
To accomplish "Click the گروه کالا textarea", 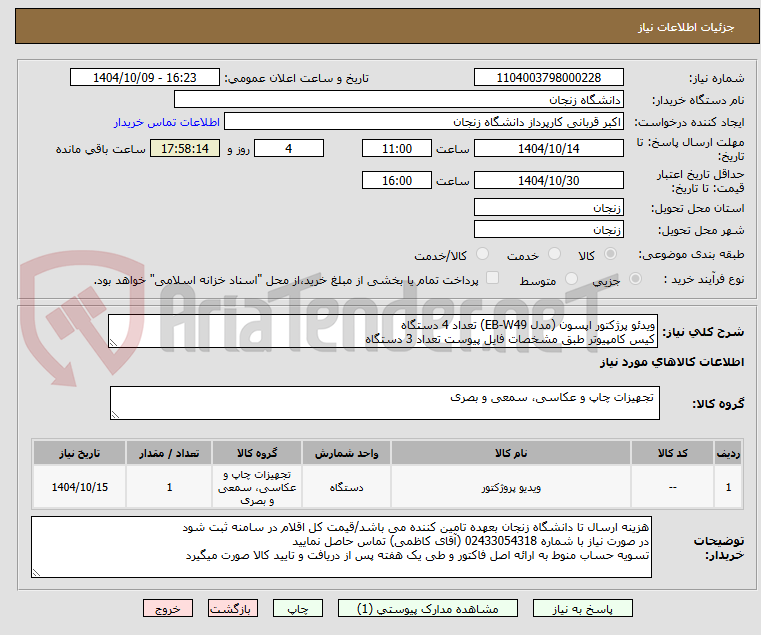I will 385,403.
